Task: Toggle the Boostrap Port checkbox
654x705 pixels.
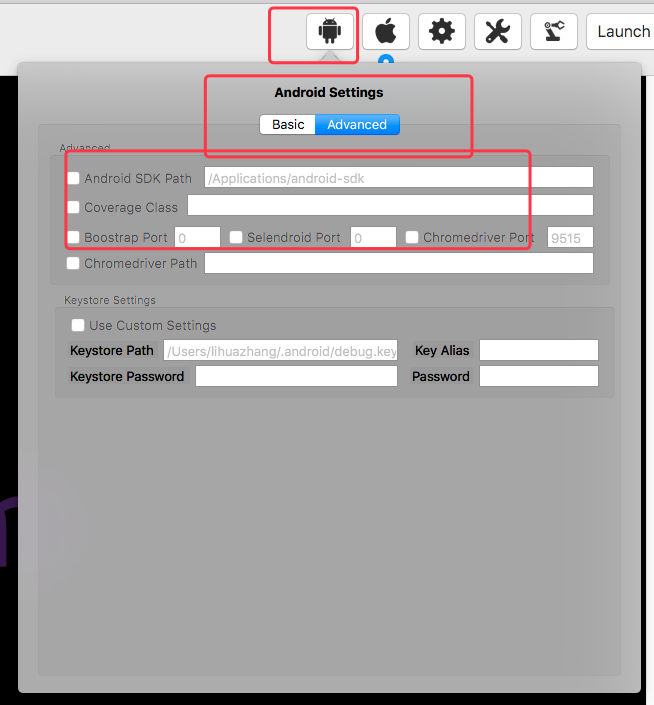Action: pyautogui.click(x=73, y=237)
